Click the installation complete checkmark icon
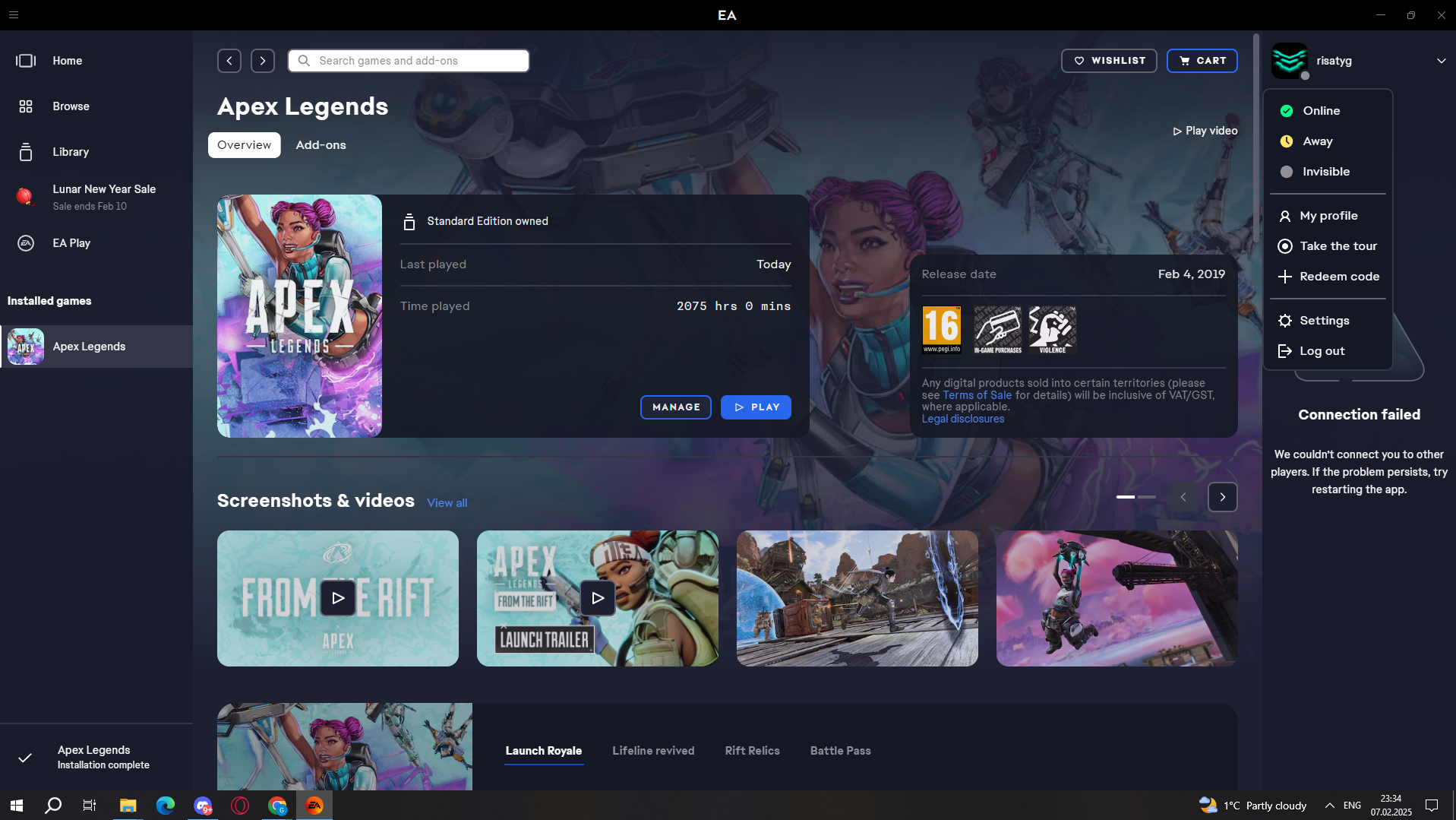Screen dimensions: 1456x820 25,758
